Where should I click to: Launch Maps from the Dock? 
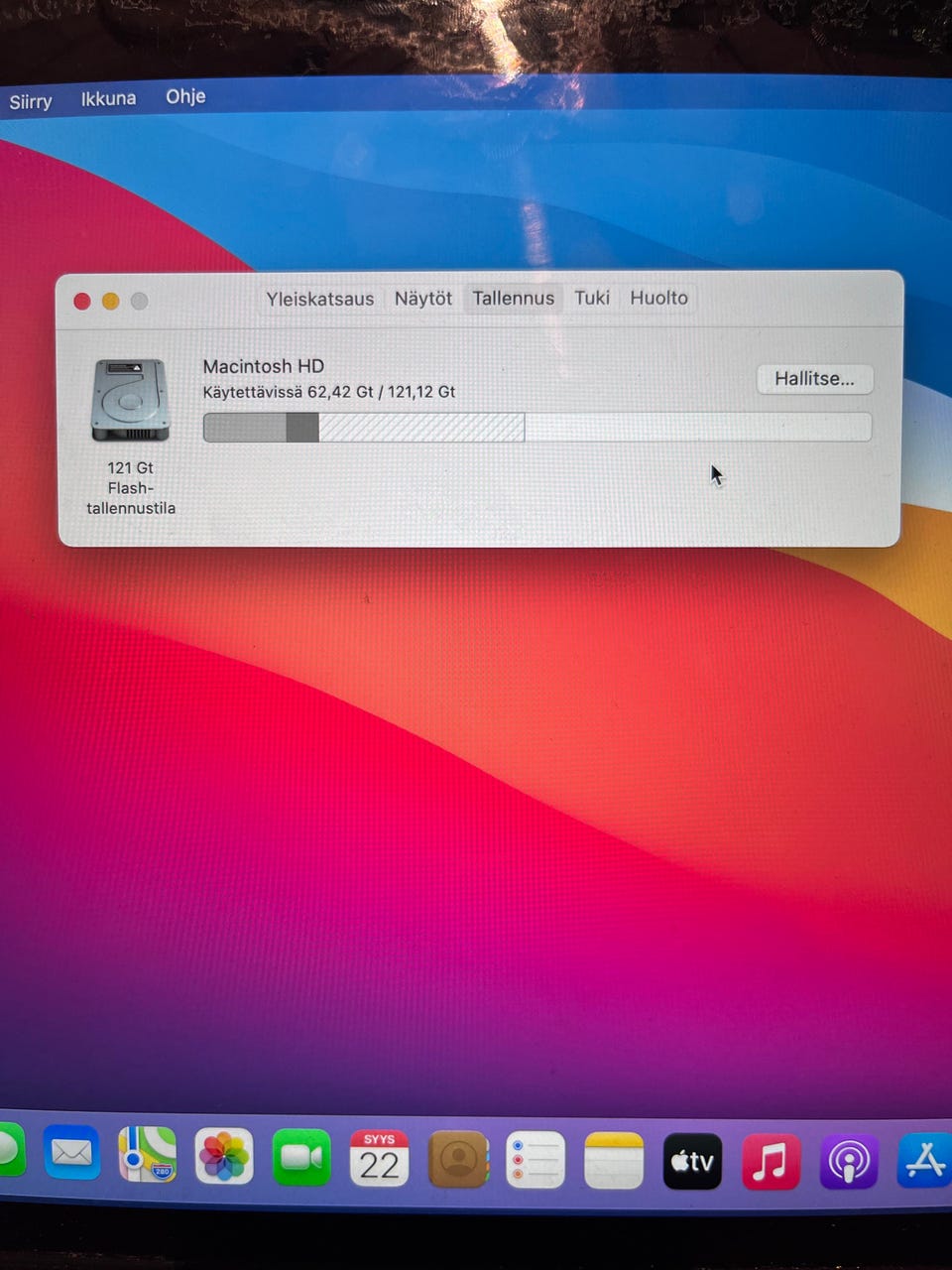pyautogui.click(x=148, y=1154)
